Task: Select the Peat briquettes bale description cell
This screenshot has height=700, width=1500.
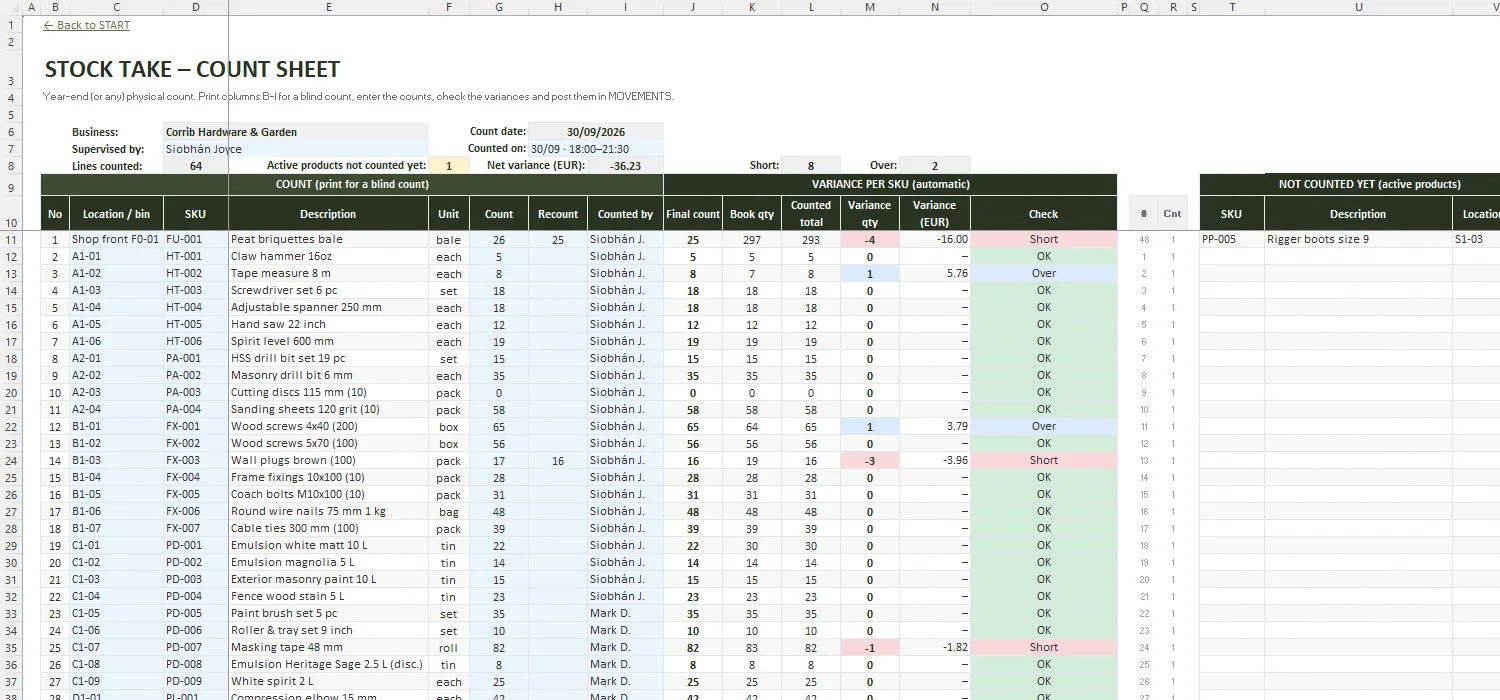Action: (329, 240)
